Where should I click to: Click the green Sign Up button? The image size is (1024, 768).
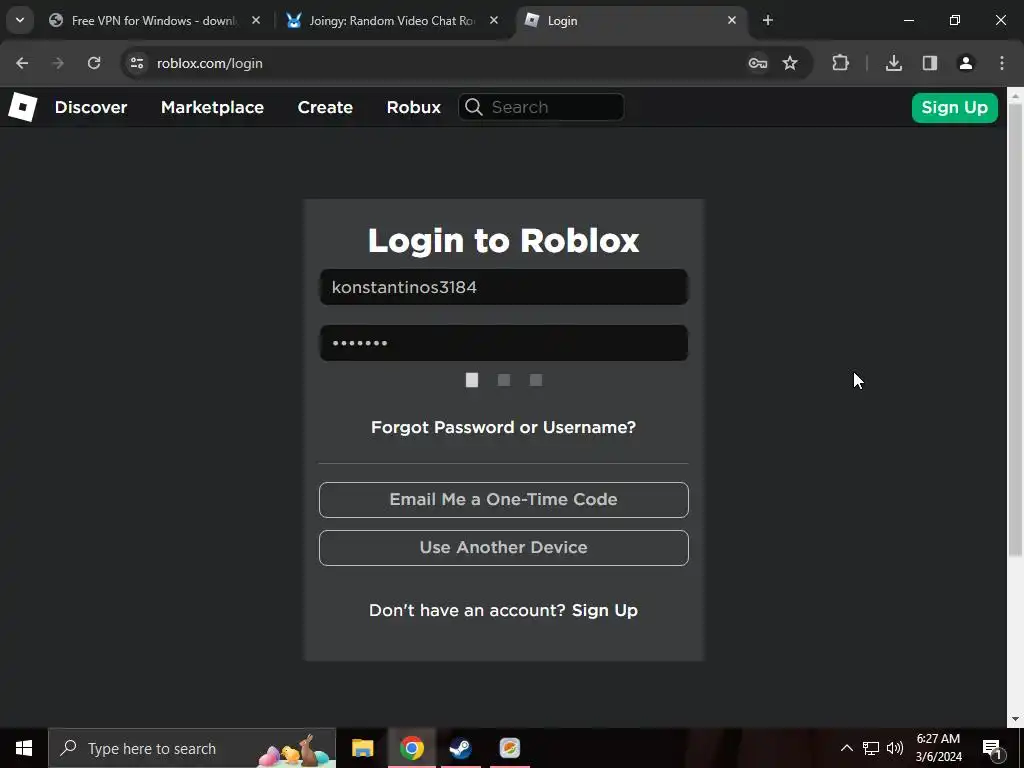coord(954,107)
